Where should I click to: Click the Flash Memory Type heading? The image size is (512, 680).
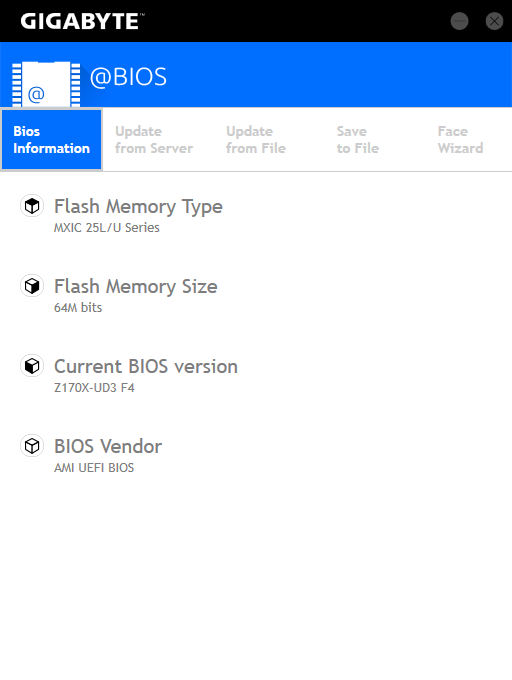(x=138, y=206)
